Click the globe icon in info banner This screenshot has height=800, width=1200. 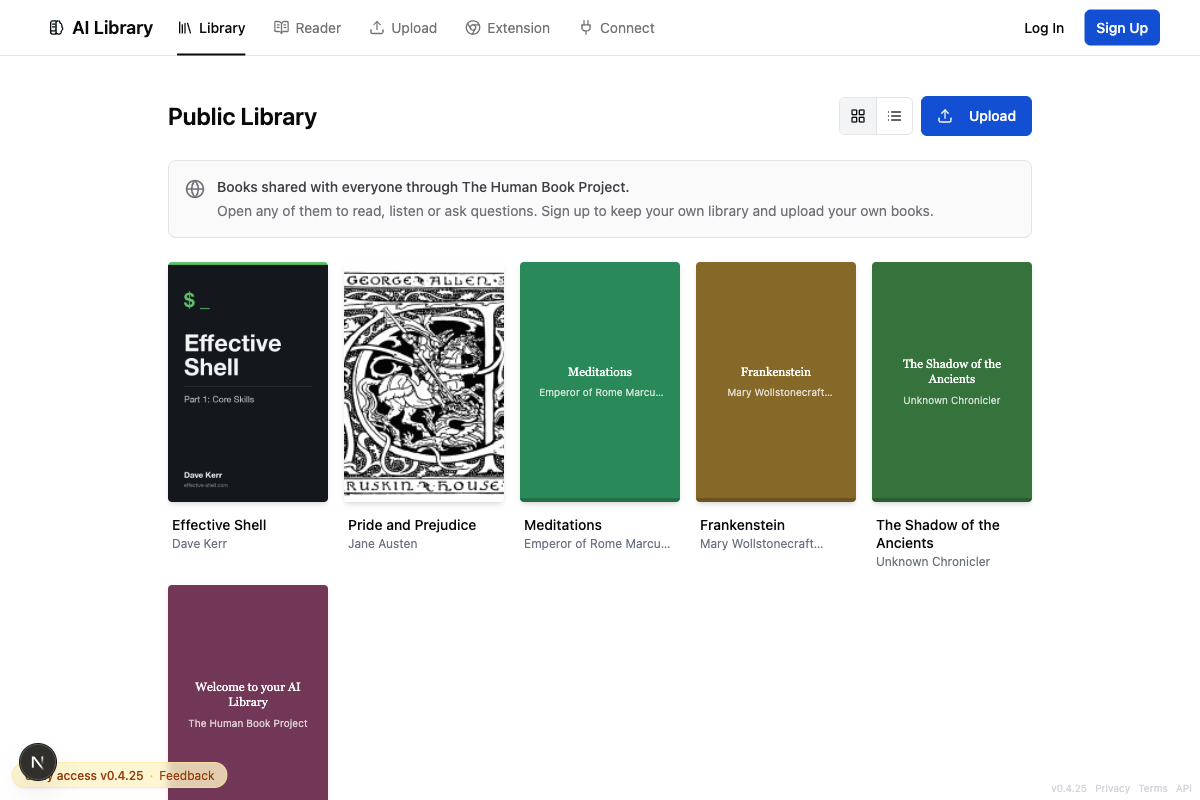pos(195,189)
